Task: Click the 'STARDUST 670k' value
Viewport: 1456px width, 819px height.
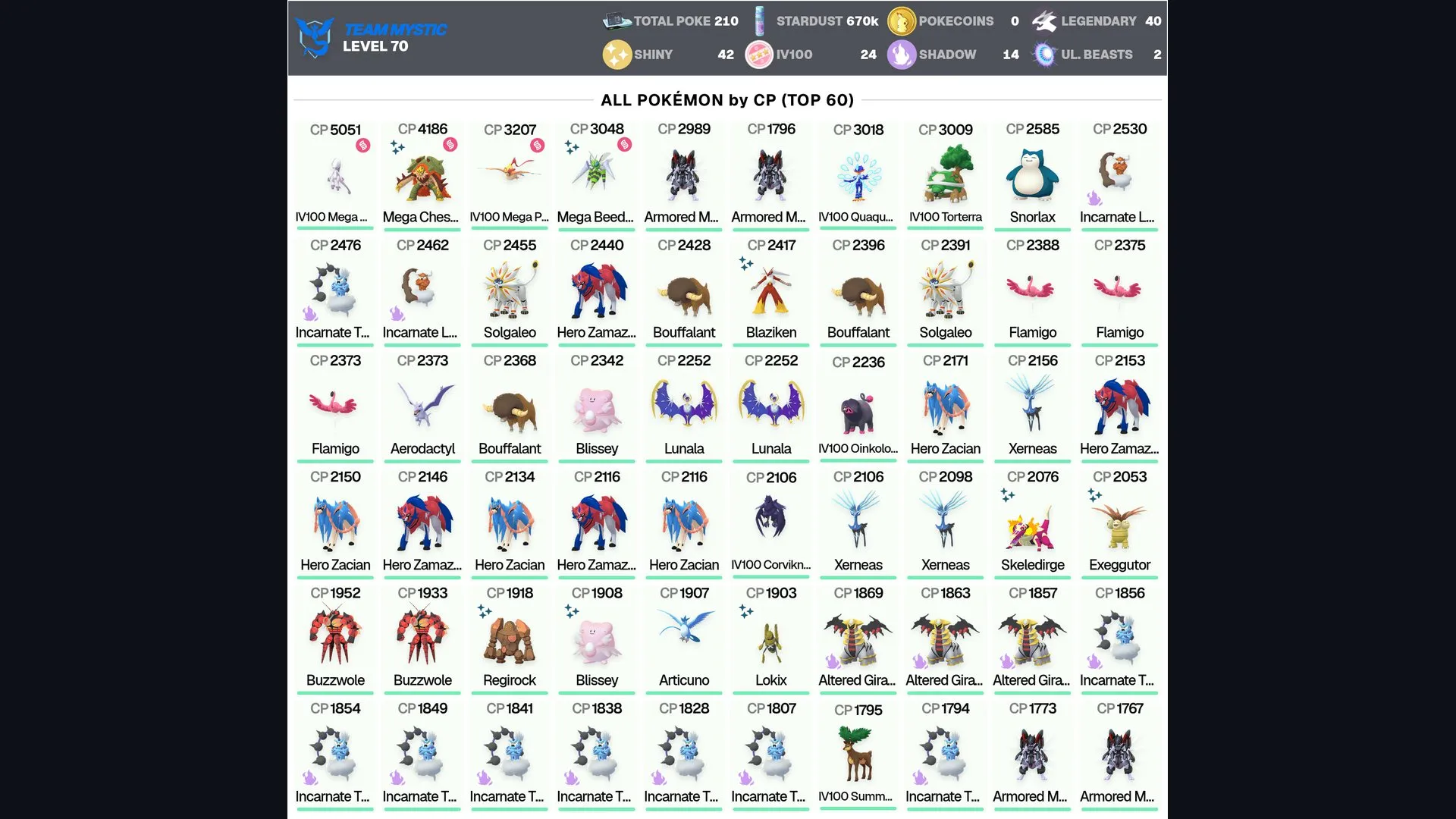Action: (827, 21)
